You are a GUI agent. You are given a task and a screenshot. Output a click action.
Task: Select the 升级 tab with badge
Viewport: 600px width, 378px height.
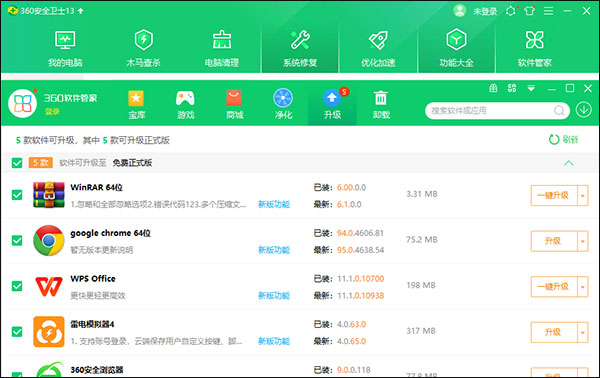pyautogui.click(x=332, y=104)
